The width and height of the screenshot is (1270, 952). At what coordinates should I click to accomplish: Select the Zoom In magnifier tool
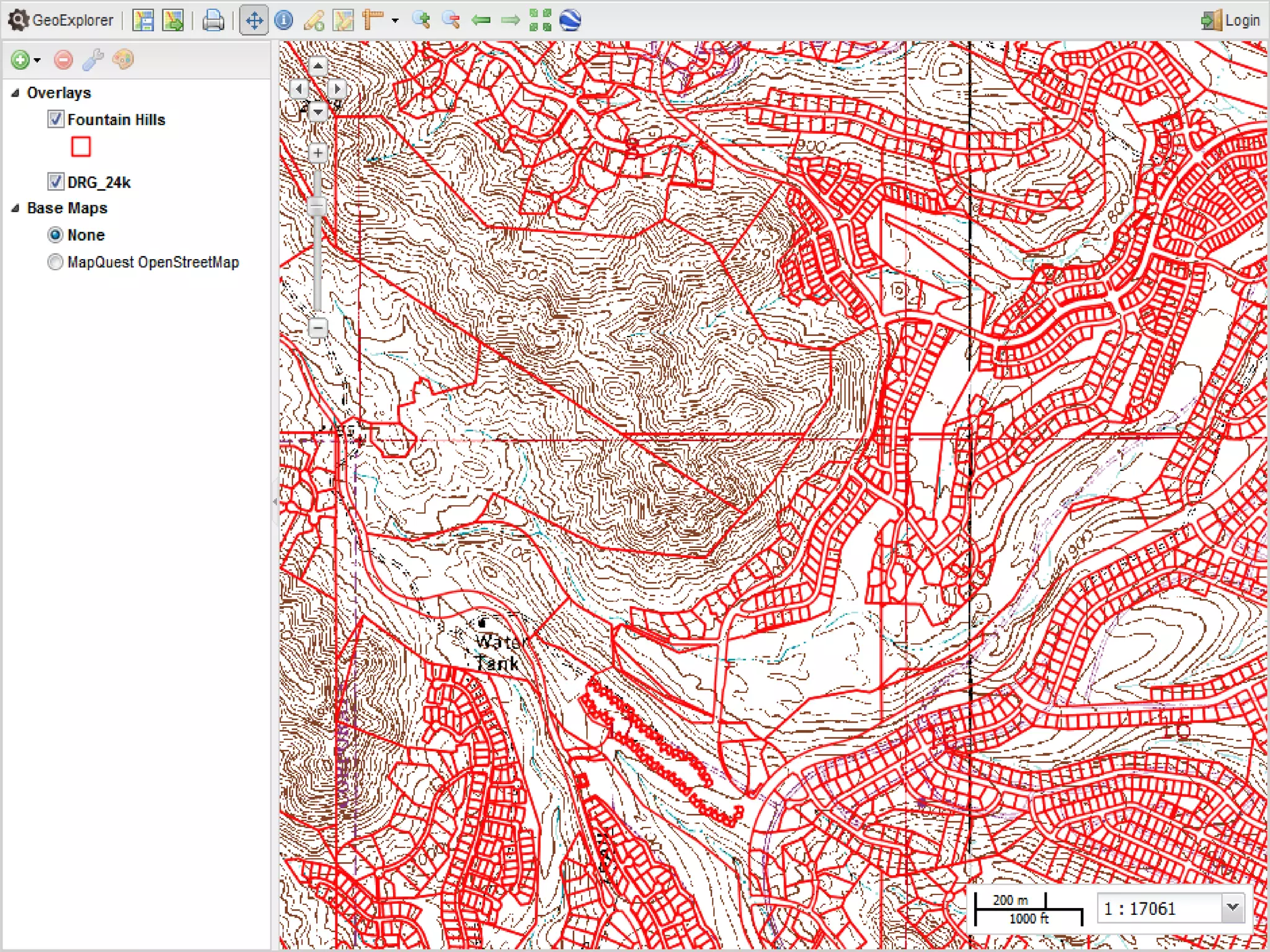point(422,20)
